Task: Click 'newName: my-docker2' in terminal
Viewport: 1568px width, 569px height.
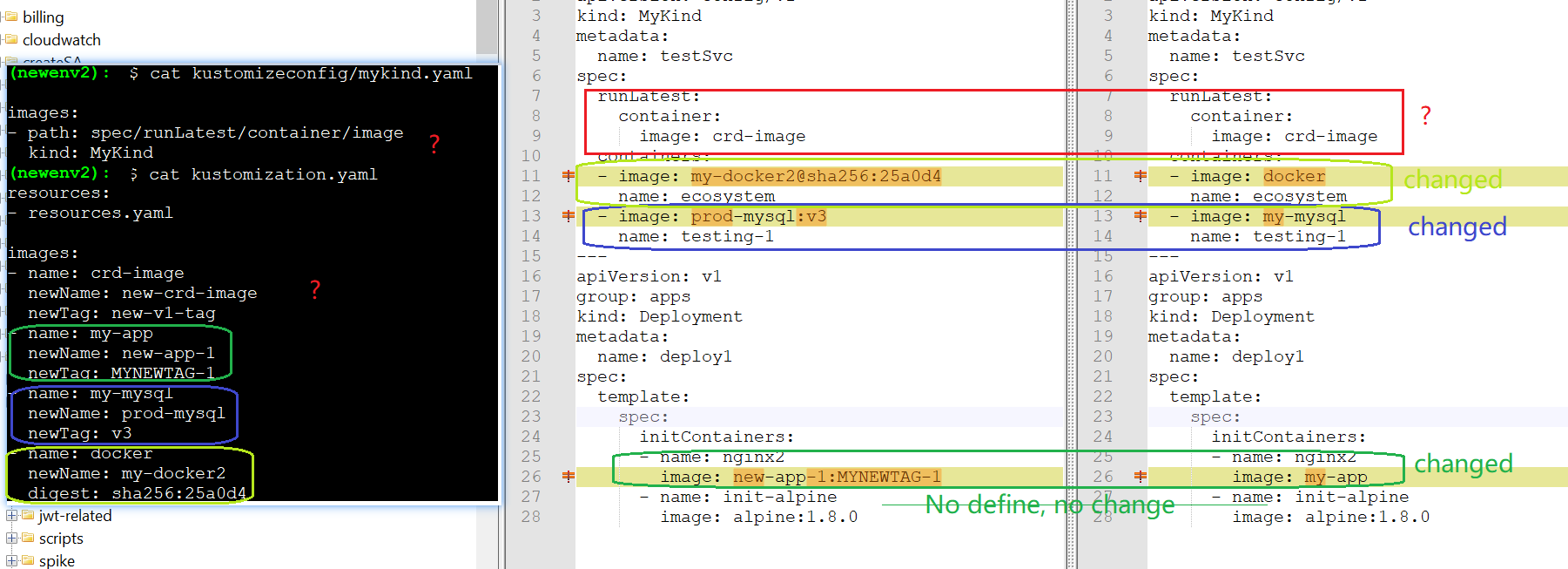Action: [x=127, y=473]
